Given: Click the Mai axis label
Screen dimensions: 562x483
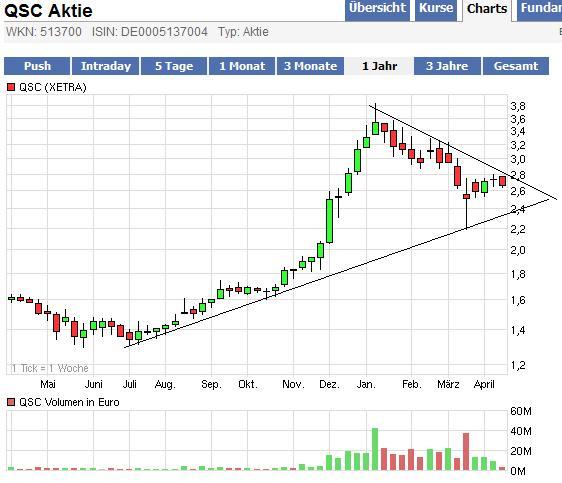Looking at the screenshot, I should click(x=48, y=384).
